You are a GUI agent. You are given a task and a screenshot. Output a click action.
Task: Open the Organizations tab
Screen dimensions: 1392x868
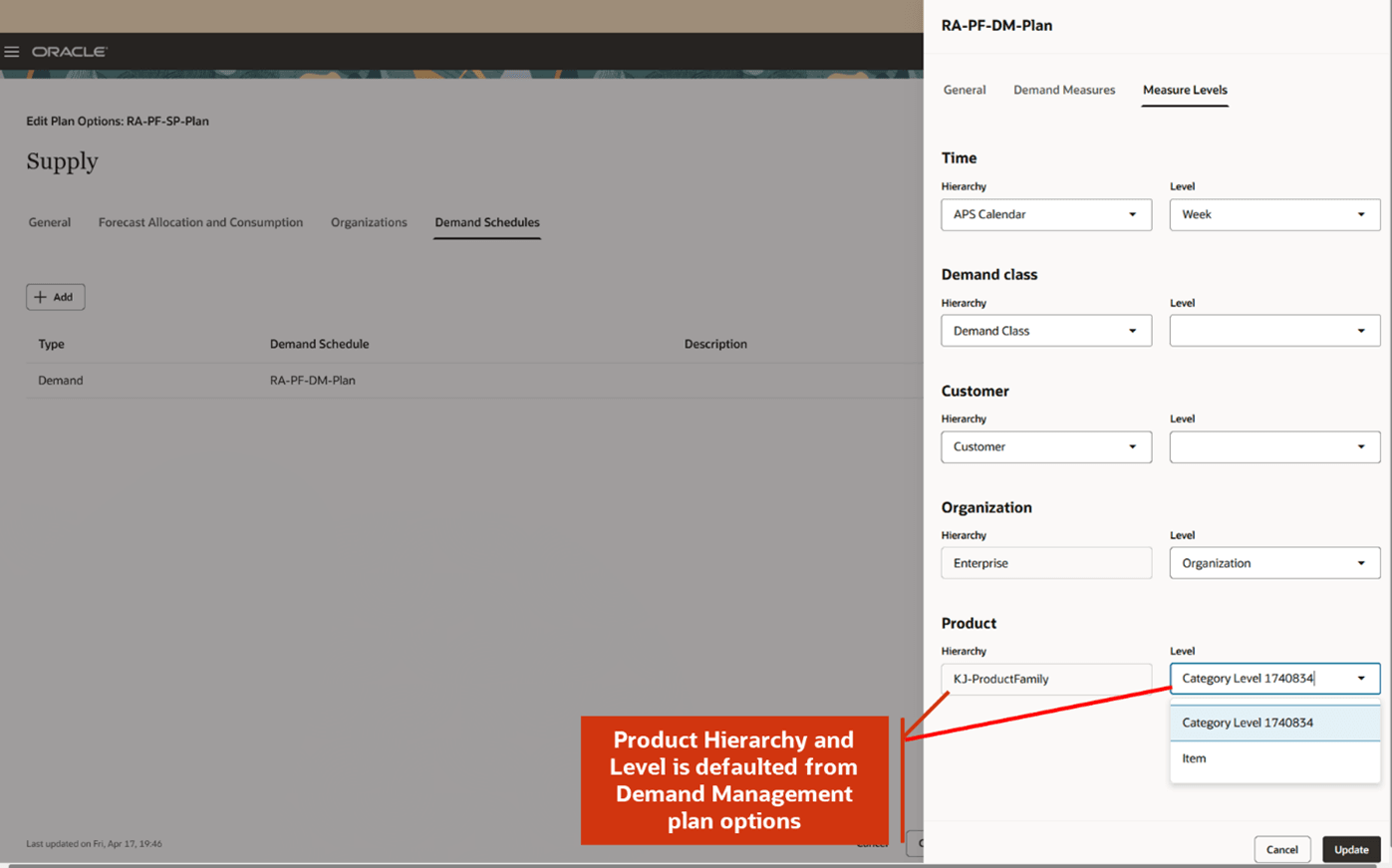click(369, 222)
